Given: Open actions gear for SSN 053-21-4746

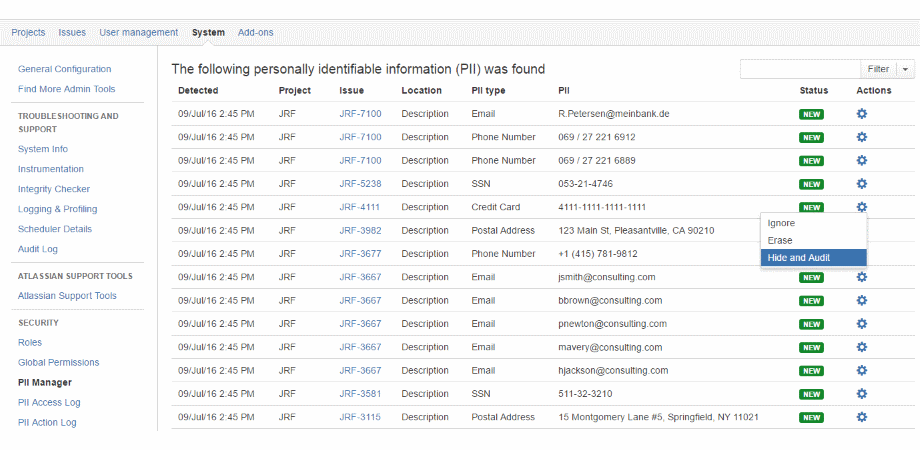Looking at the screenshot, I should click(x=861, y=184).
